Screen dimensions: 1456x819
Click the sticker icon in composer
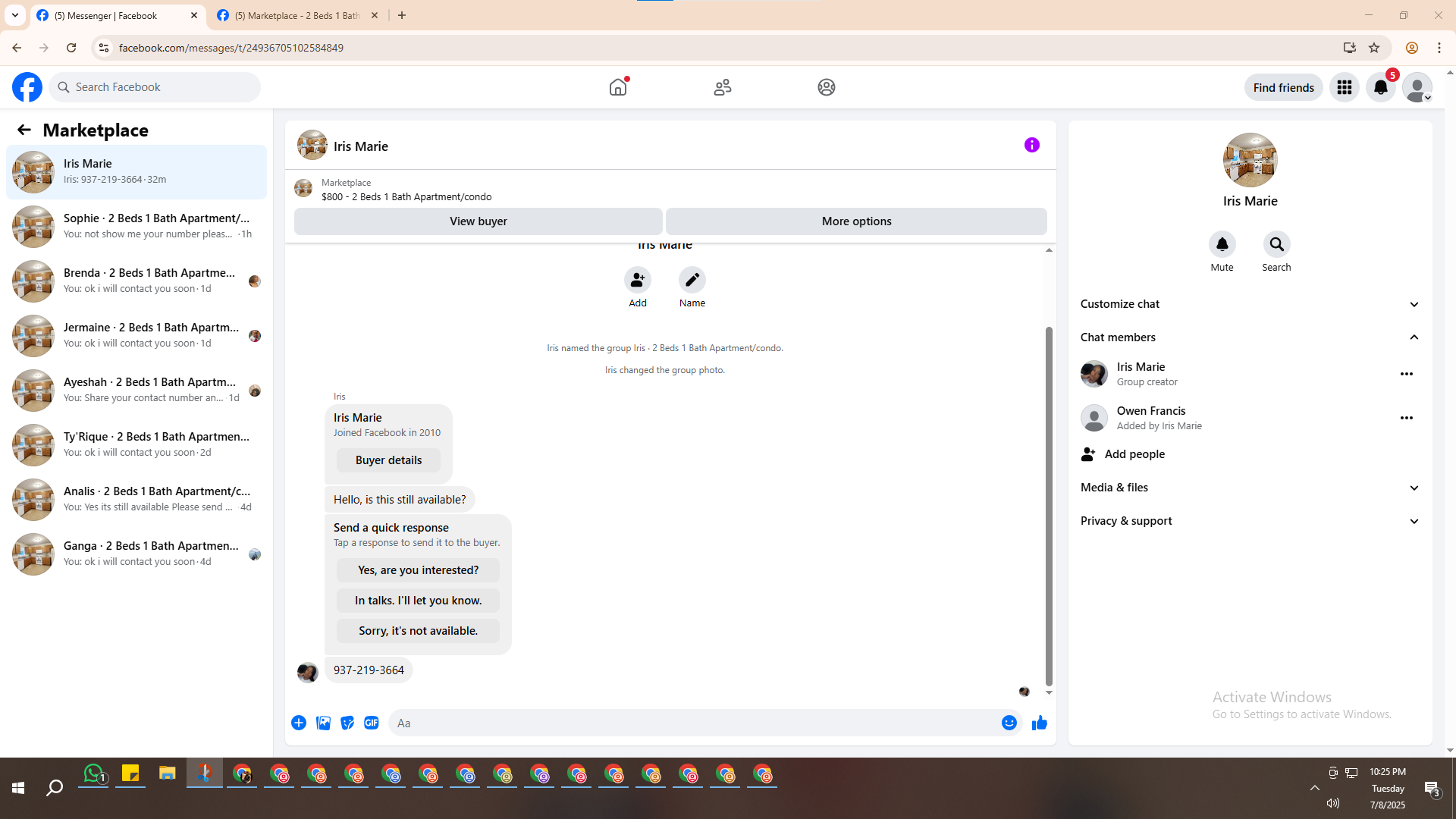coord(347,723)
